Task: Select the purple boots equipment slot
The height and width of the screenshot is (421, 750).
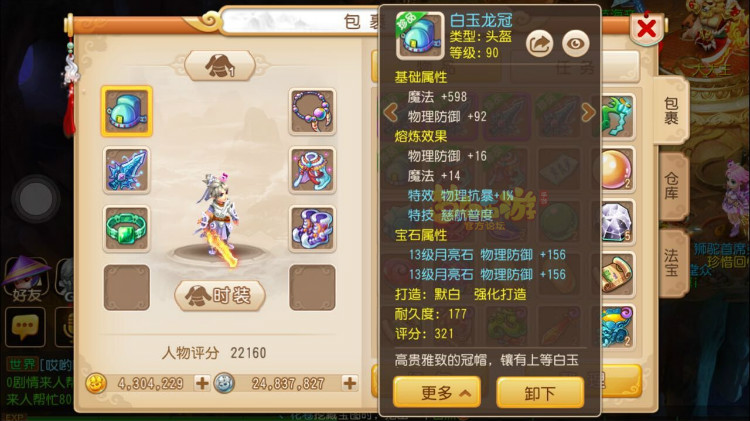Action: coord(312,229)
